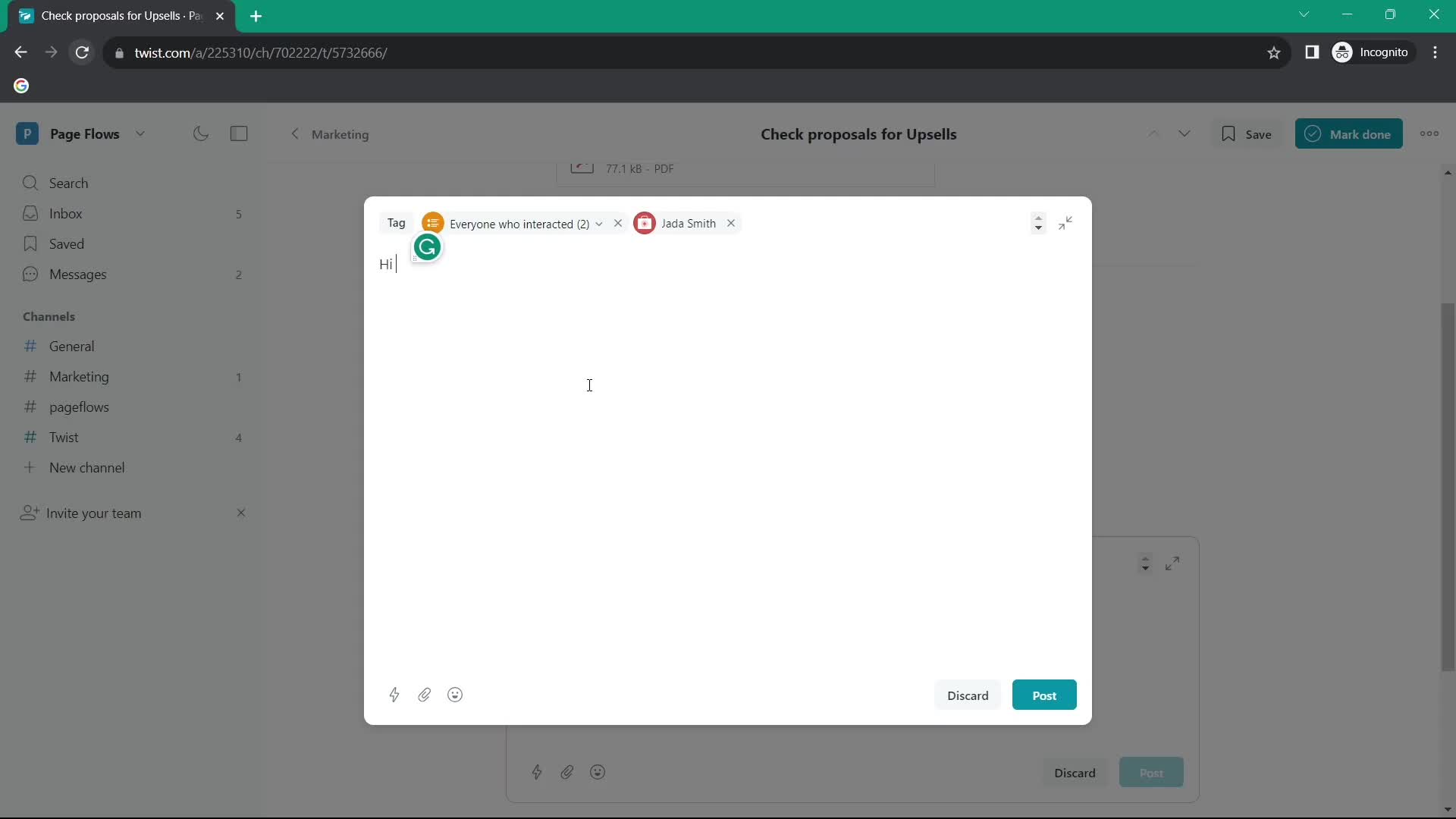The width and height of the screenshot is (1456, 819).
Task: Click the Twist channel in sidebar
Action: [x=63, y=437]
